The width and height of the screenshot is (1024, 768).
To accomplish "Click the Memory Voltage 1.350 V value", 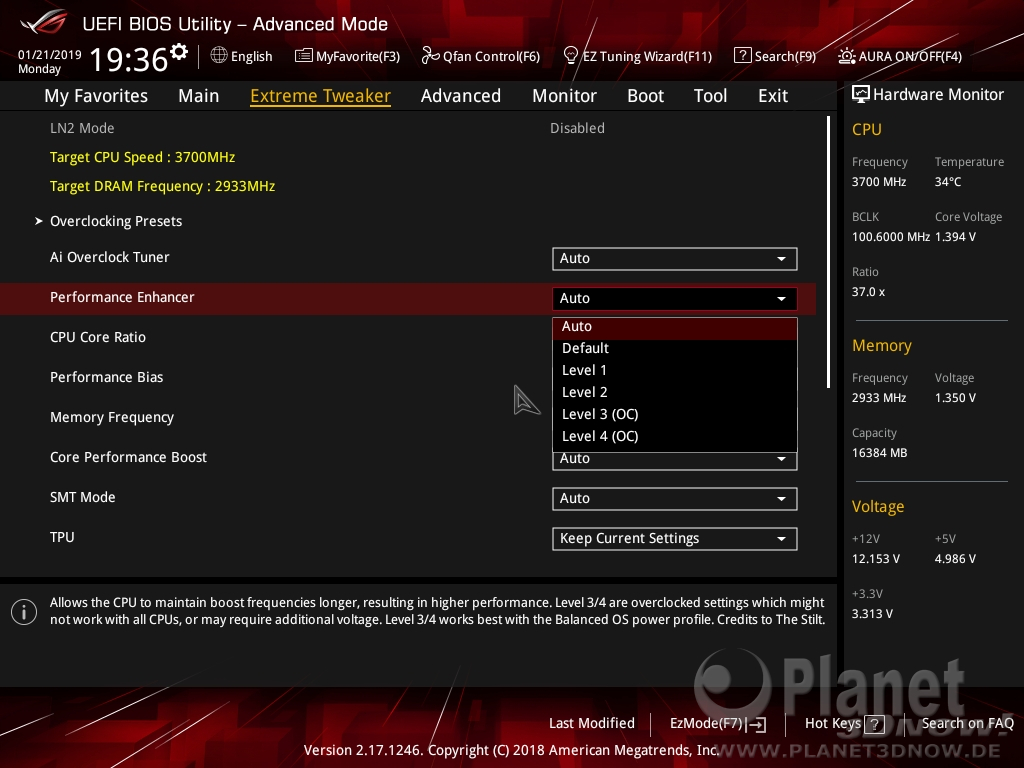I will pyautogui.click(x=955, y=398).
